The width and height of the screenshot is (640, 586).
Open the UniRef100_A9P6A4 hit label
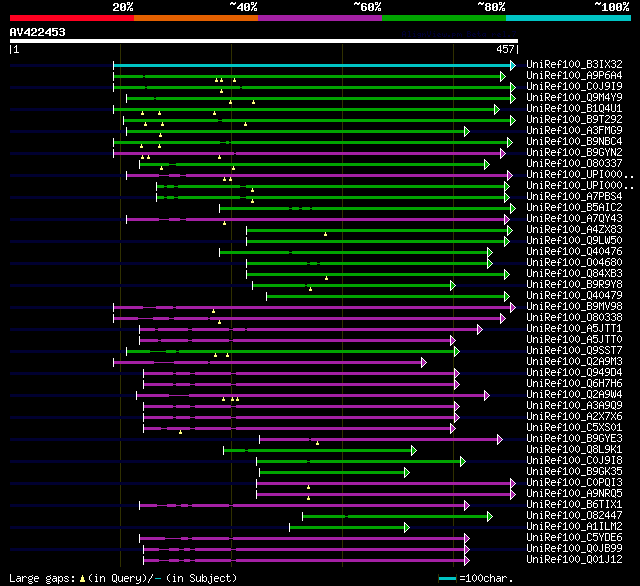click(x=574, y=75)
